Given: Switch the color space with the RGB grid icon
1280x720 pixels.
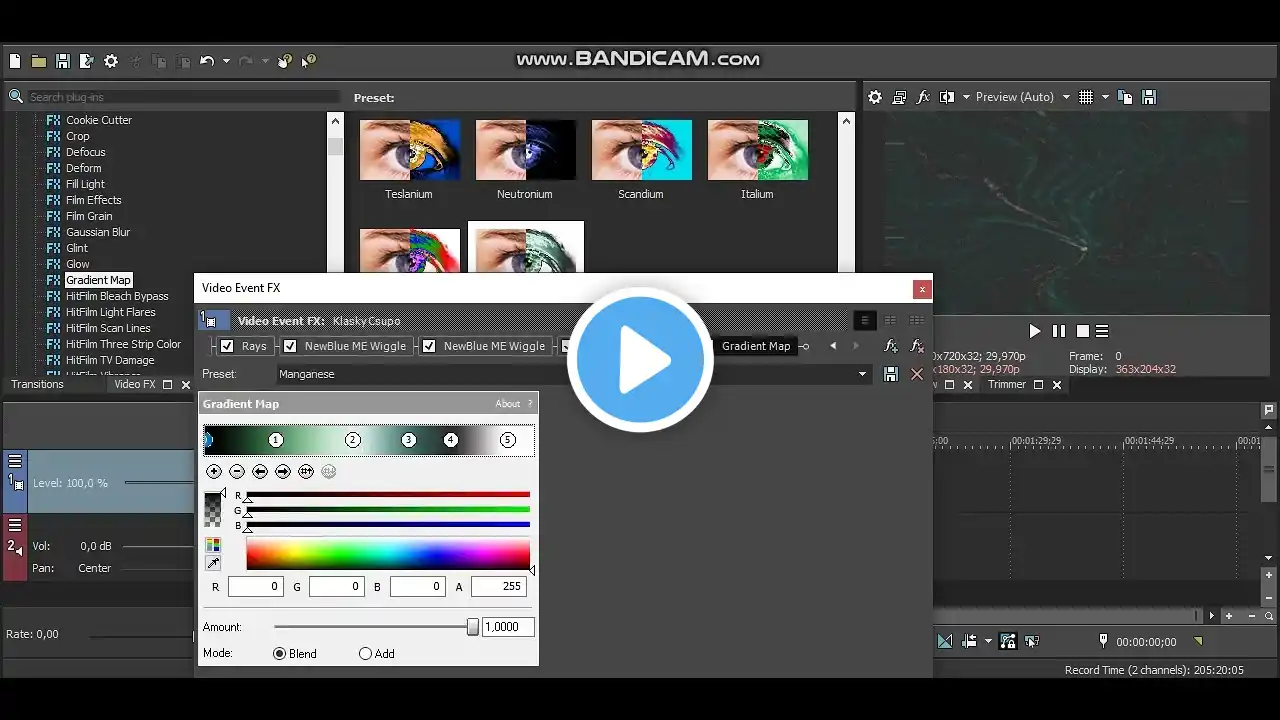Looking at the screenshot, I should click(213, 545).
